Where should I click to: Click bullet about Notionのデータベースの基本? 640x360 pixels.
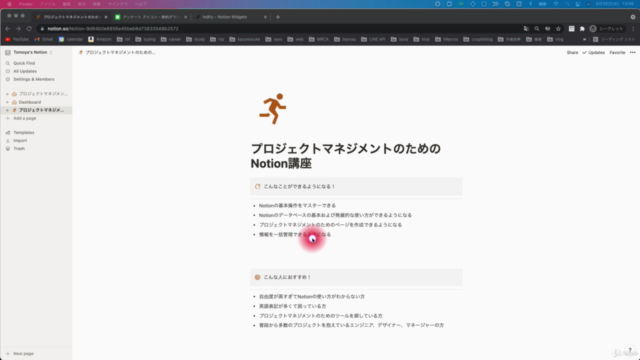(x=335, y=215)
